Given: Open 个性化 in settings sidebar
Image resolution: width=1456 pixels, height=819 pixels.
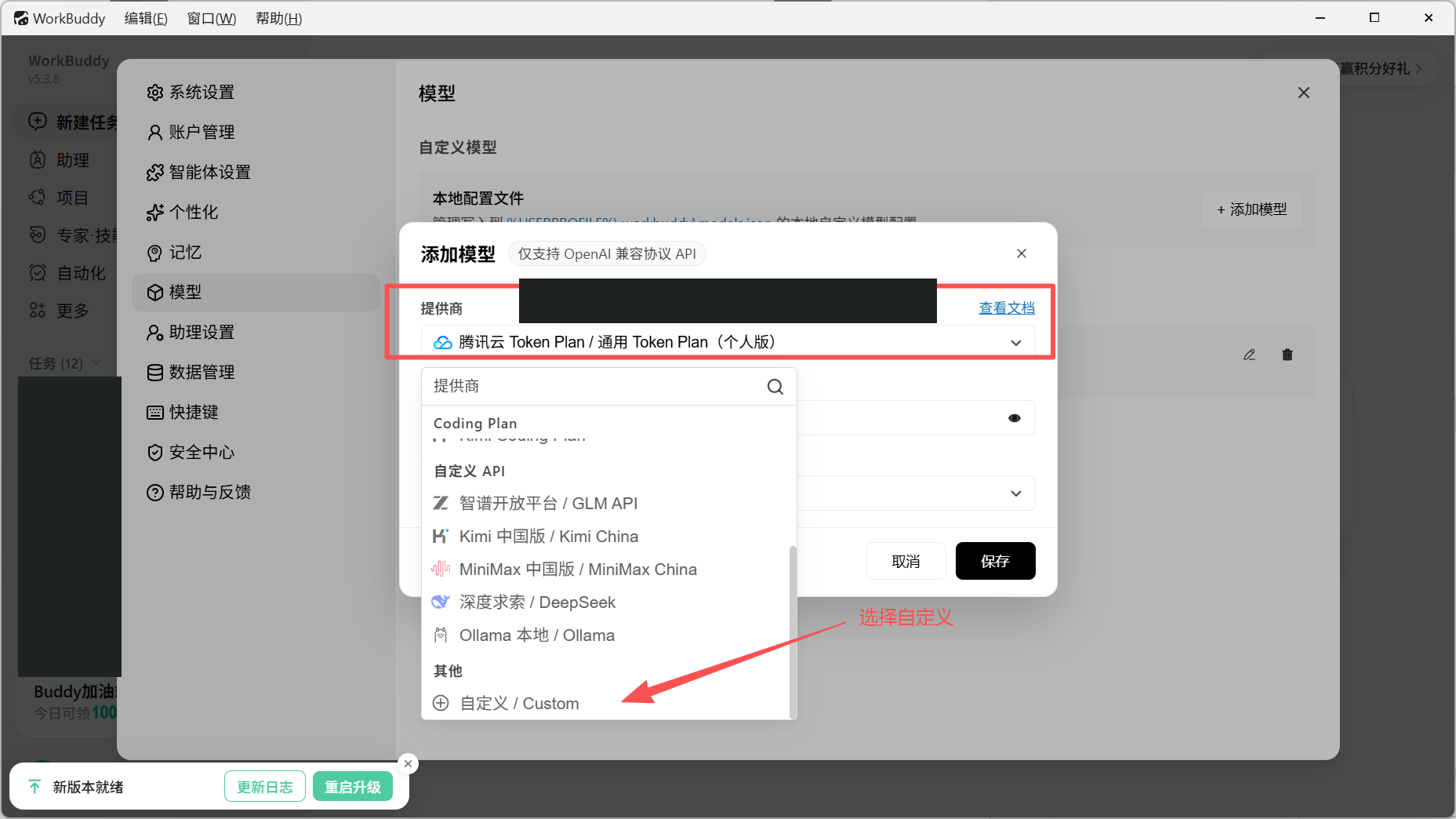Looking at the screenshot, I should point(256,213).
